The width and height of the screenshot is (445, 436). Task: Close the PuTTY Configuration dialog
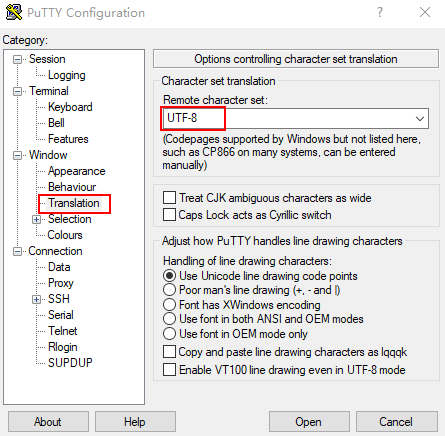point(425,13)
